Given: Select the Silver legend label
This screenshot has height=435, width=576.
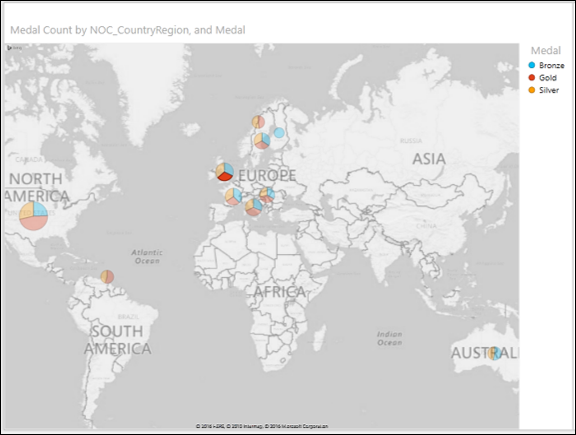Looking at the screenshot, I should click(x=549, y=90).
